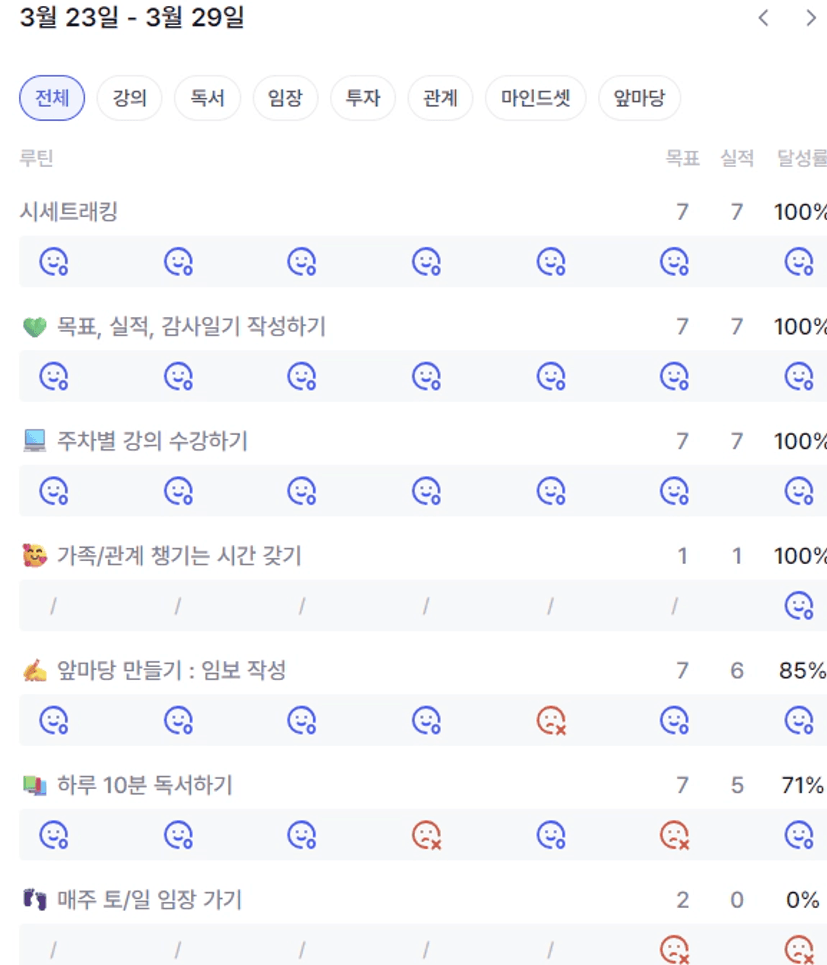The image size is (827, 965).
Task: Filter routines by 투자
Action: 363,98
